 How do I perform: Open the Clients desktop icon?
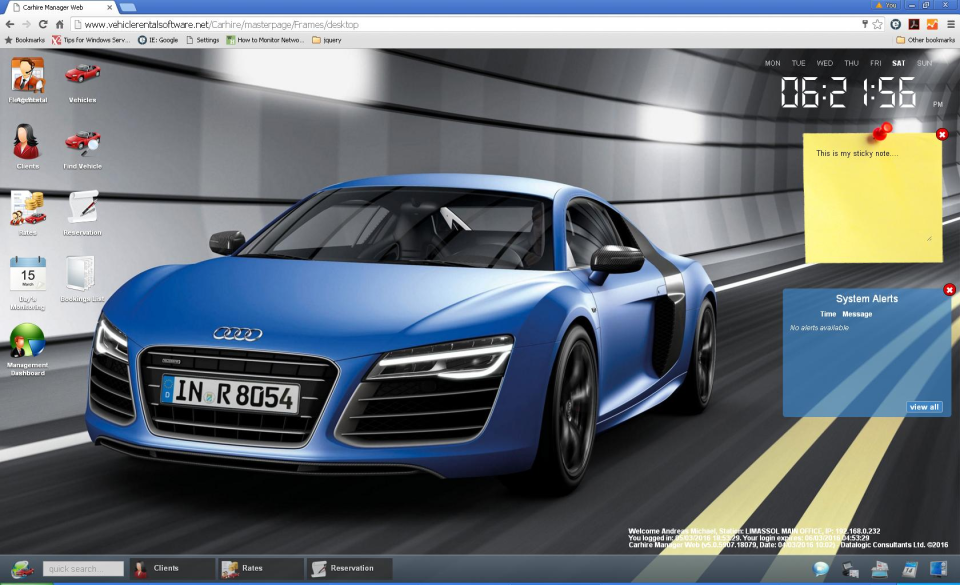pos(27,146)
